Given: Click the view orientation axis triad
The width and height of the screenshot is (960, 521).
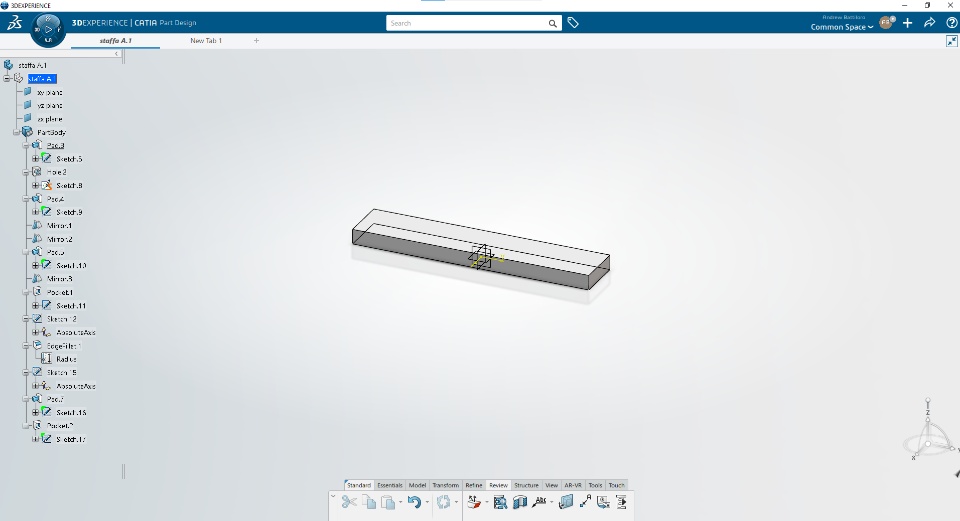Looking at the screenshot, I should 929,432.
